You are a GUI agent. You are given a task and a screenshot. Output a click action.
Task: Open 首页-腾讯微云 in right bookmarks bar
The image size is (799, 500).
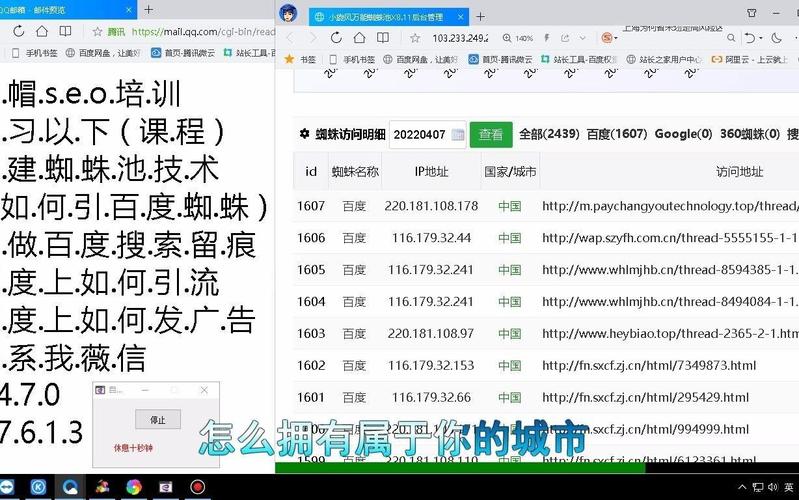pos(500,59)
